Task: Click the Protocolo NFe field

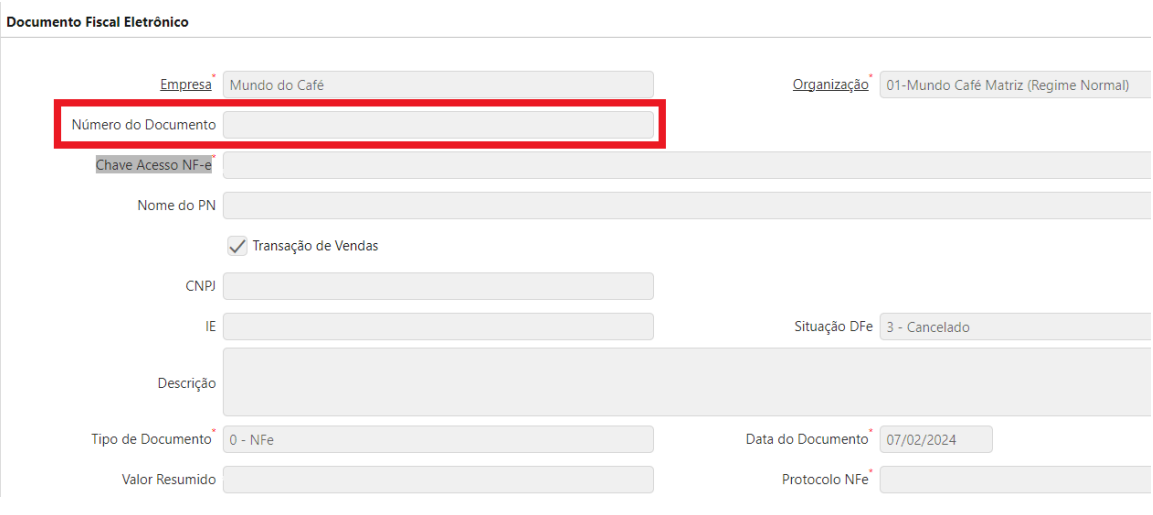Action: click(1014, 480)
